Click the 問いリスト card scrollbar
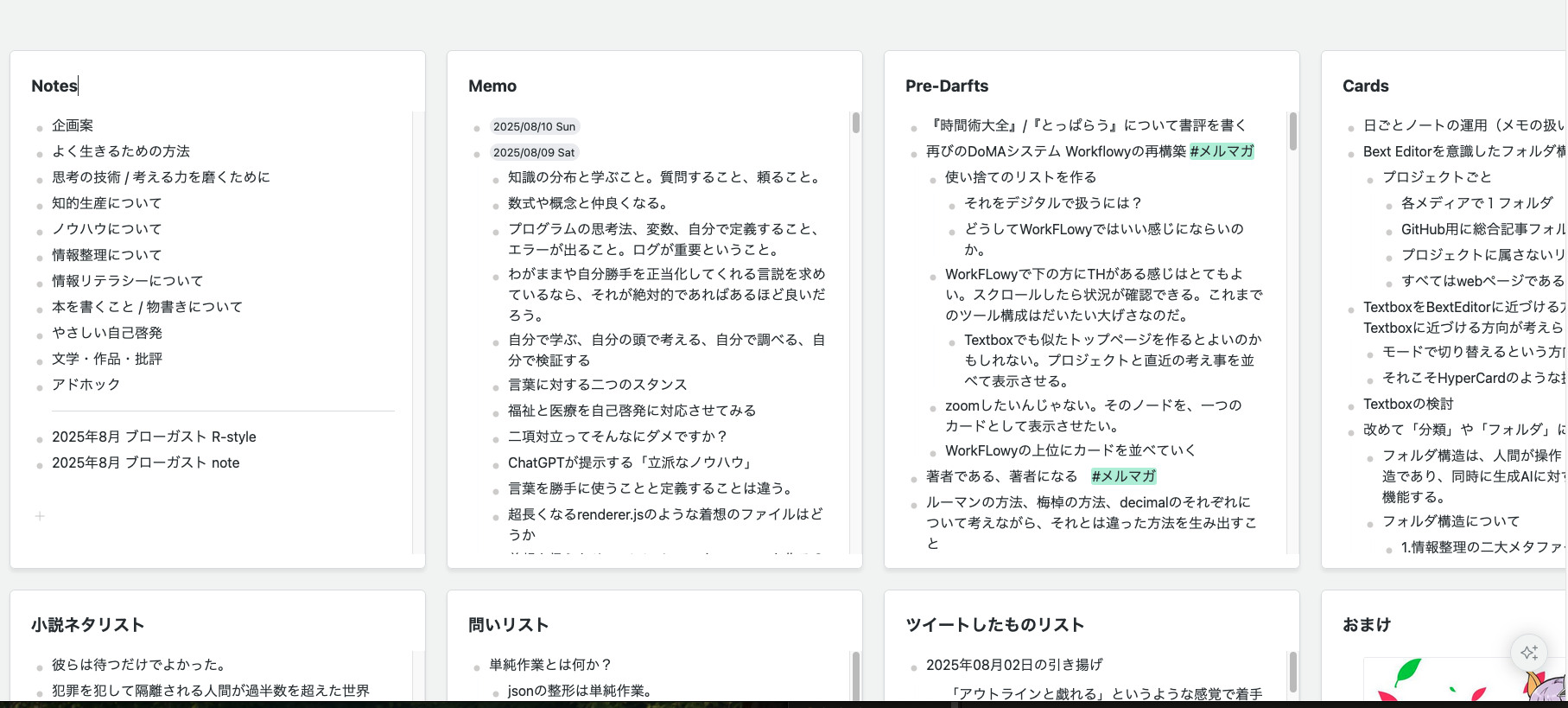 tap(856, 676)
